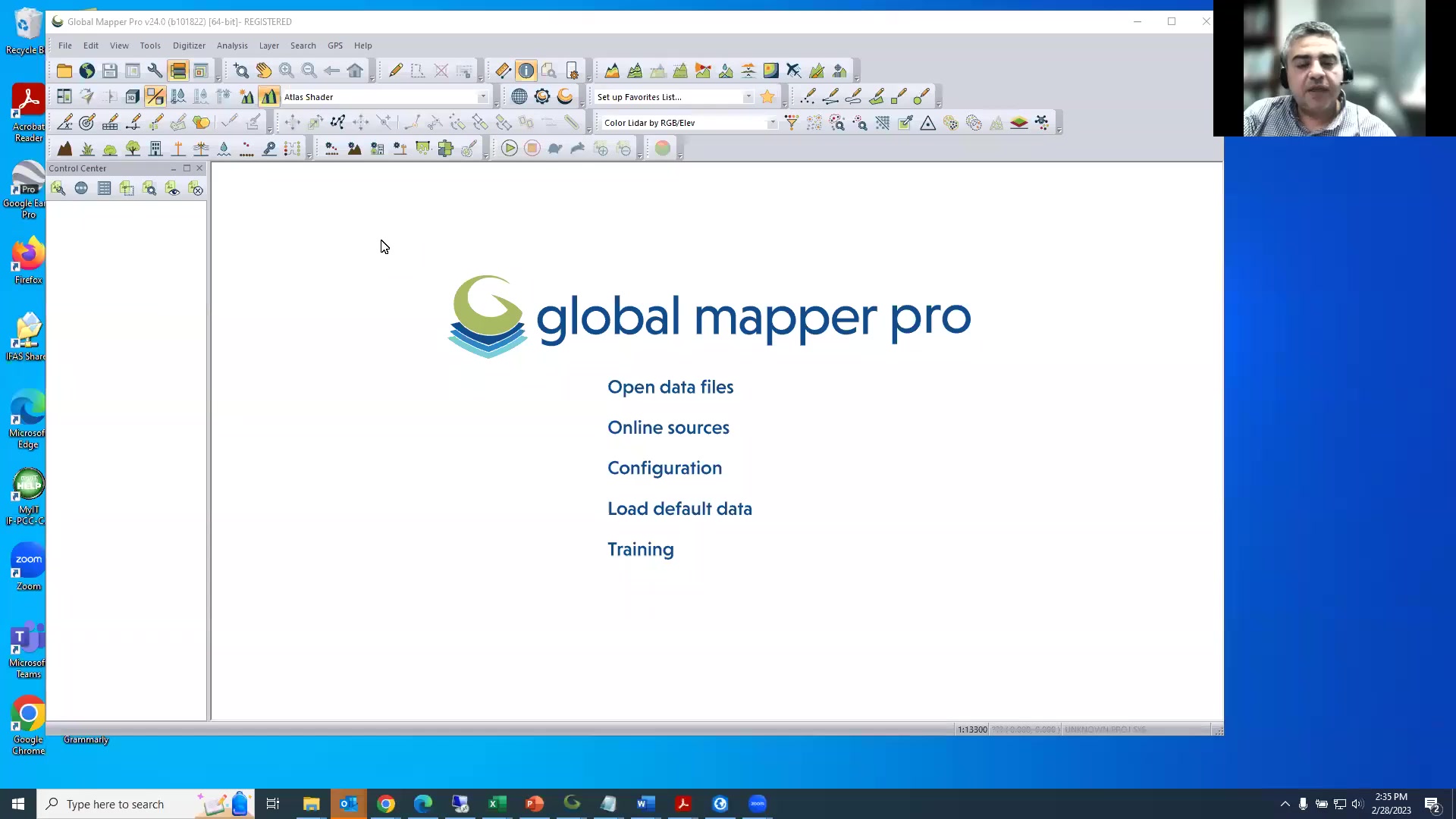Expand the Set up Favorites List dropdown

748,96
